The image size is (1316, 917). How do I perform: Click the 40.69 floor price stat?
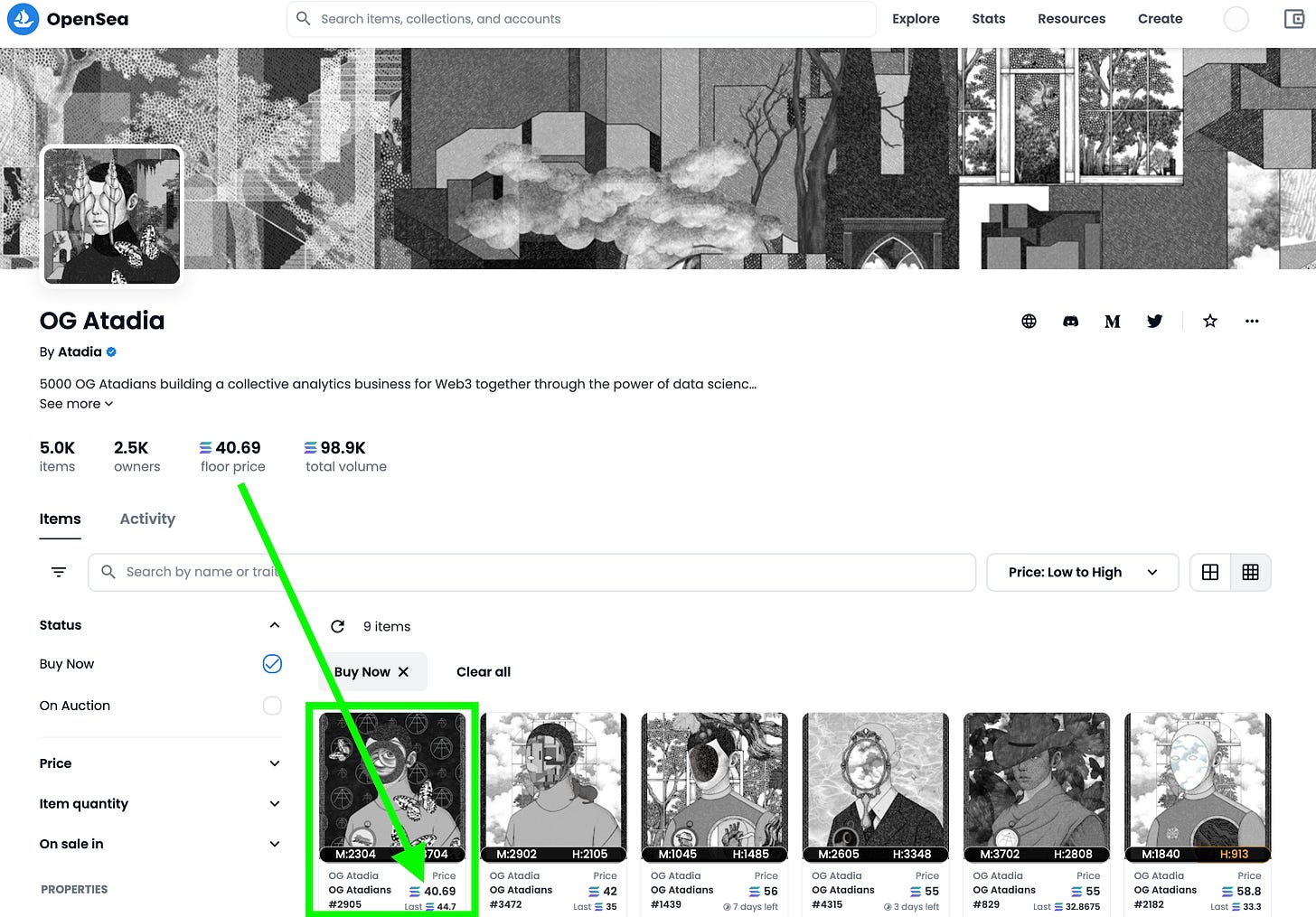point(232,456)
